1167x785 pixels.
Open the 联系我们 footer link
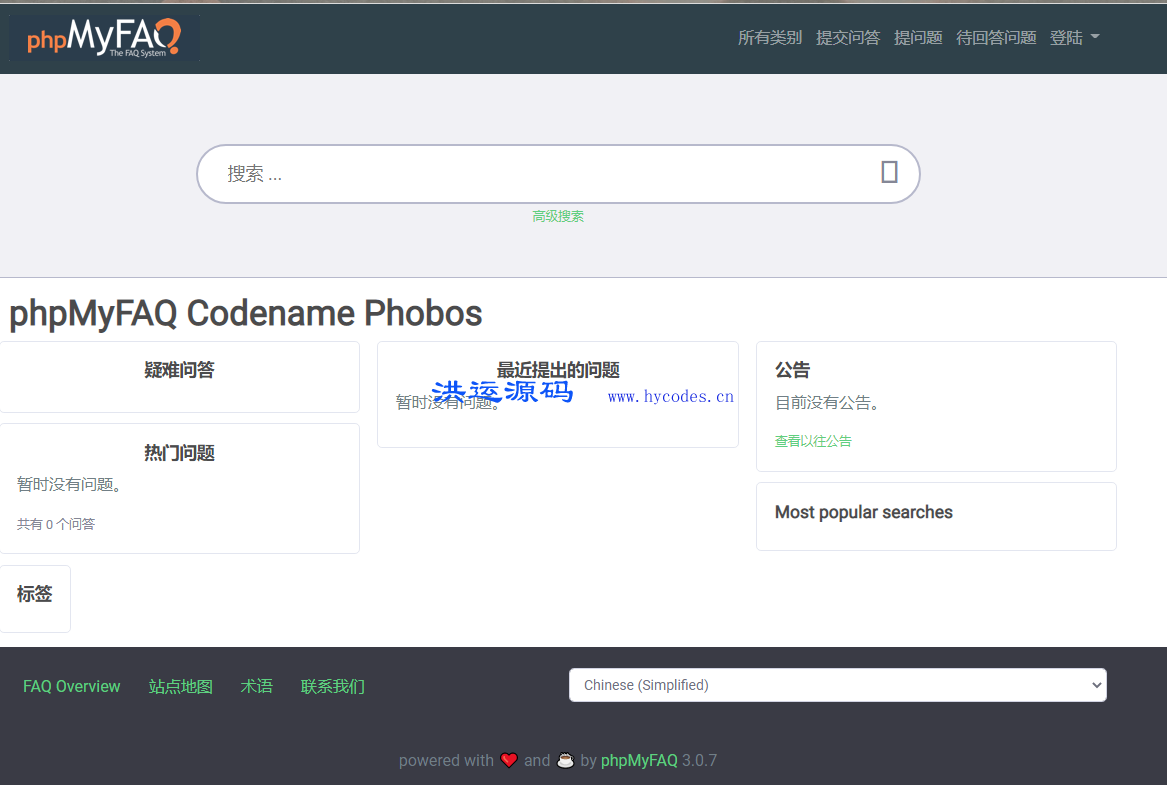click(333, 686)
